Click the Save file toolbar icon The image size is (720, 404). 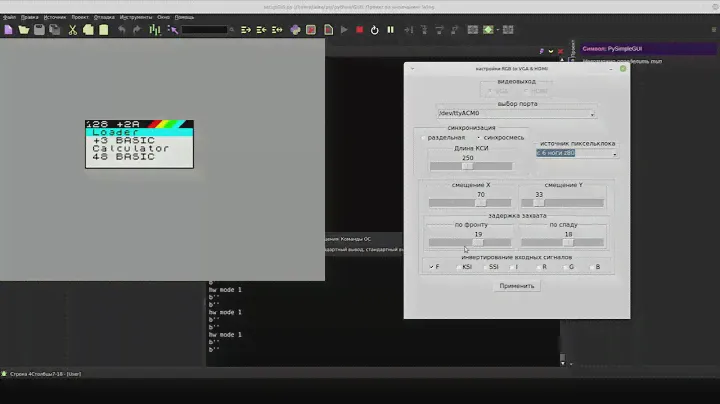39,30
